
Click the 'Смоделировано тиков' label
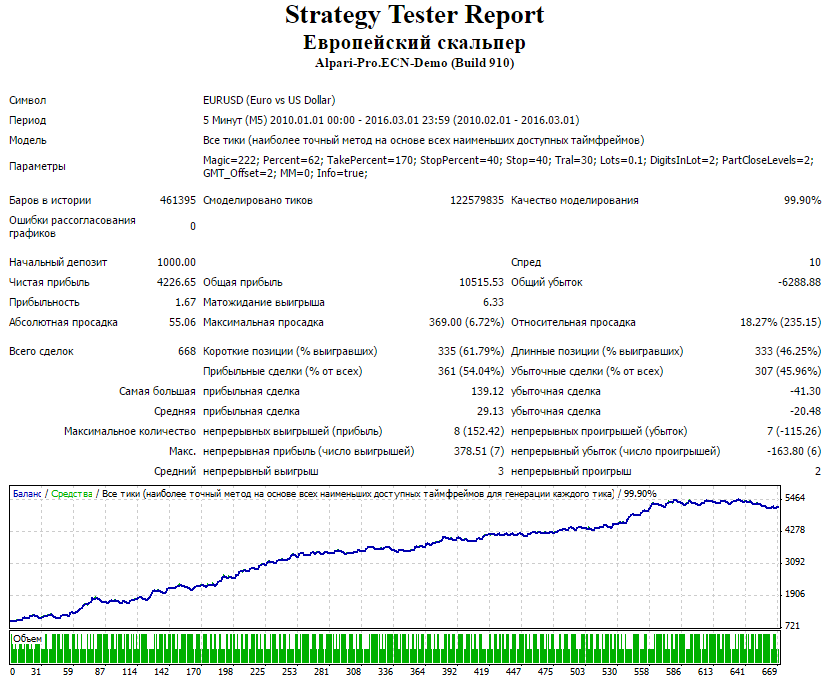point(258,201)
